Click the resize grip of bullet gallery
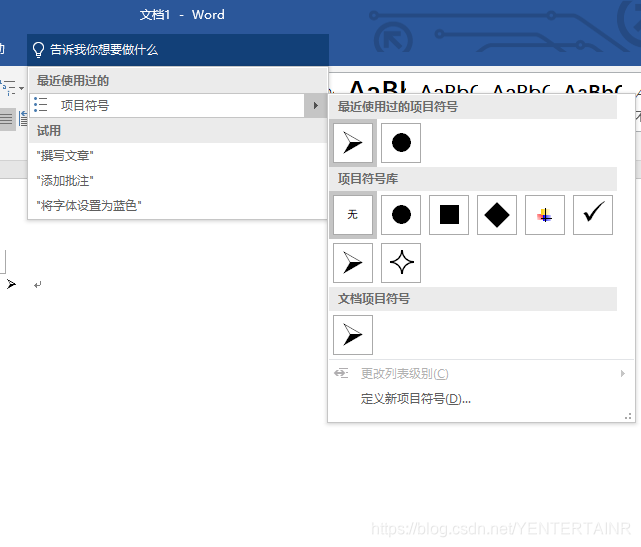 click(628, 417)
